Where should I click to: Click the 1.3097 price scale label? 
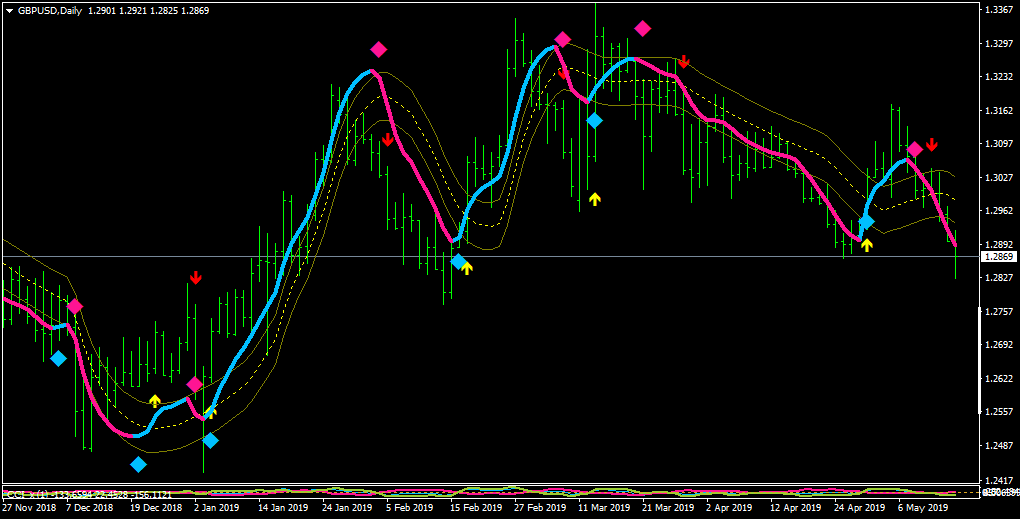coord(997,144)
